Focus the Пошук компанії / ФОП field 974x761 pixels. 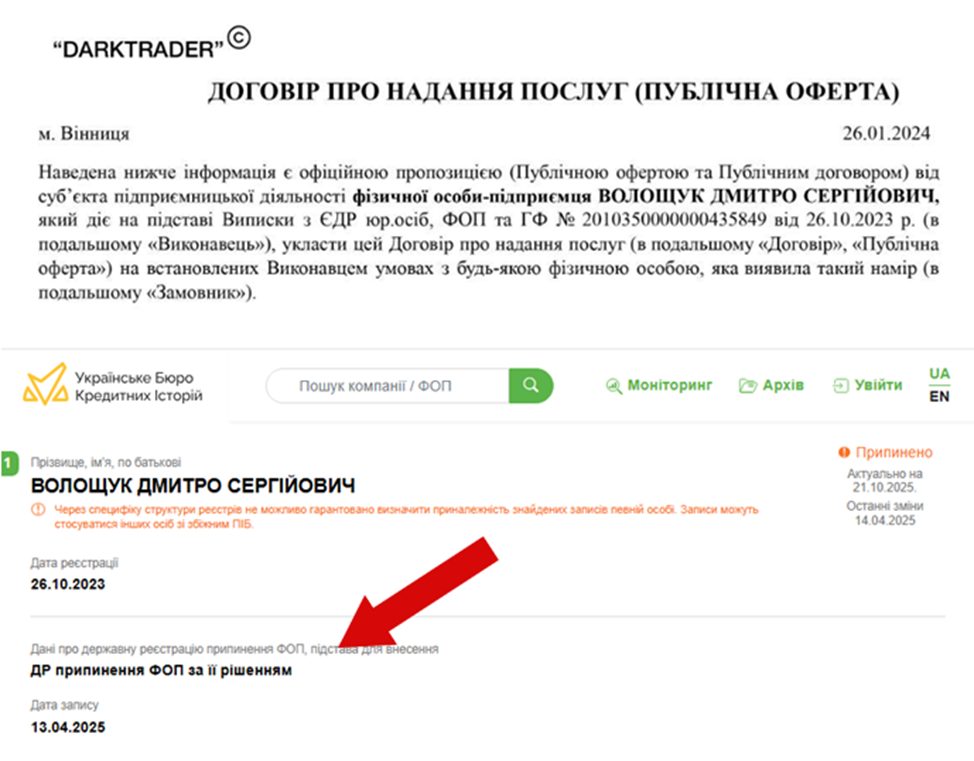tap(388, 386)
